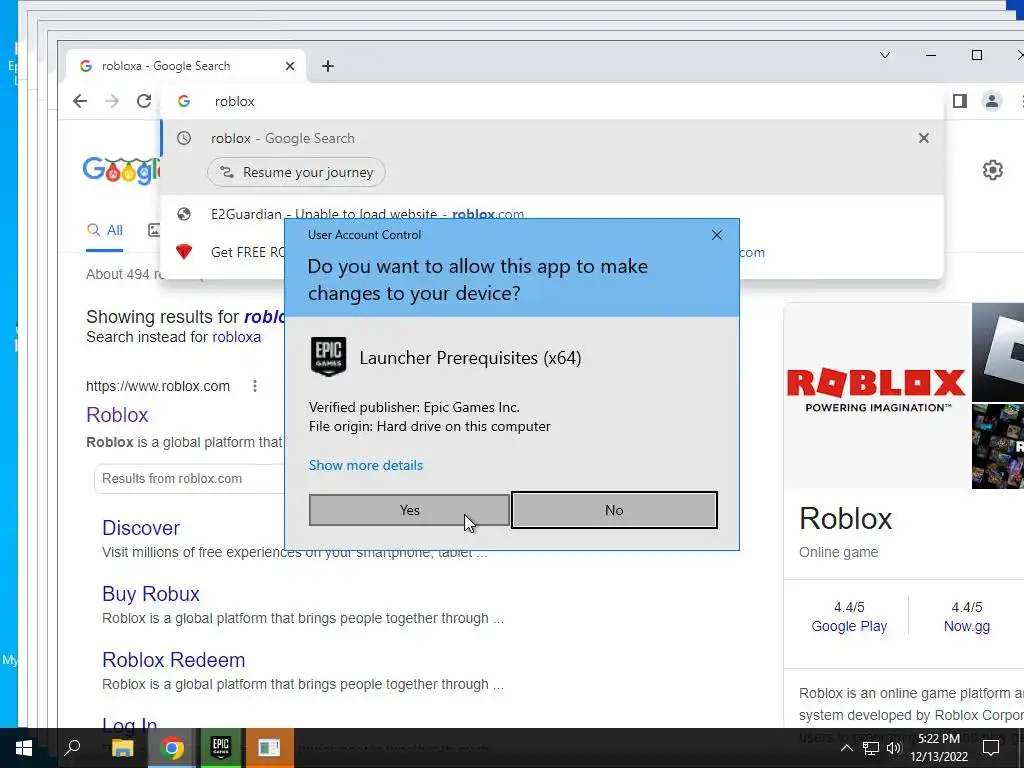
Task: Click the Google holiday logo
Action: click(x=121, y=171)
